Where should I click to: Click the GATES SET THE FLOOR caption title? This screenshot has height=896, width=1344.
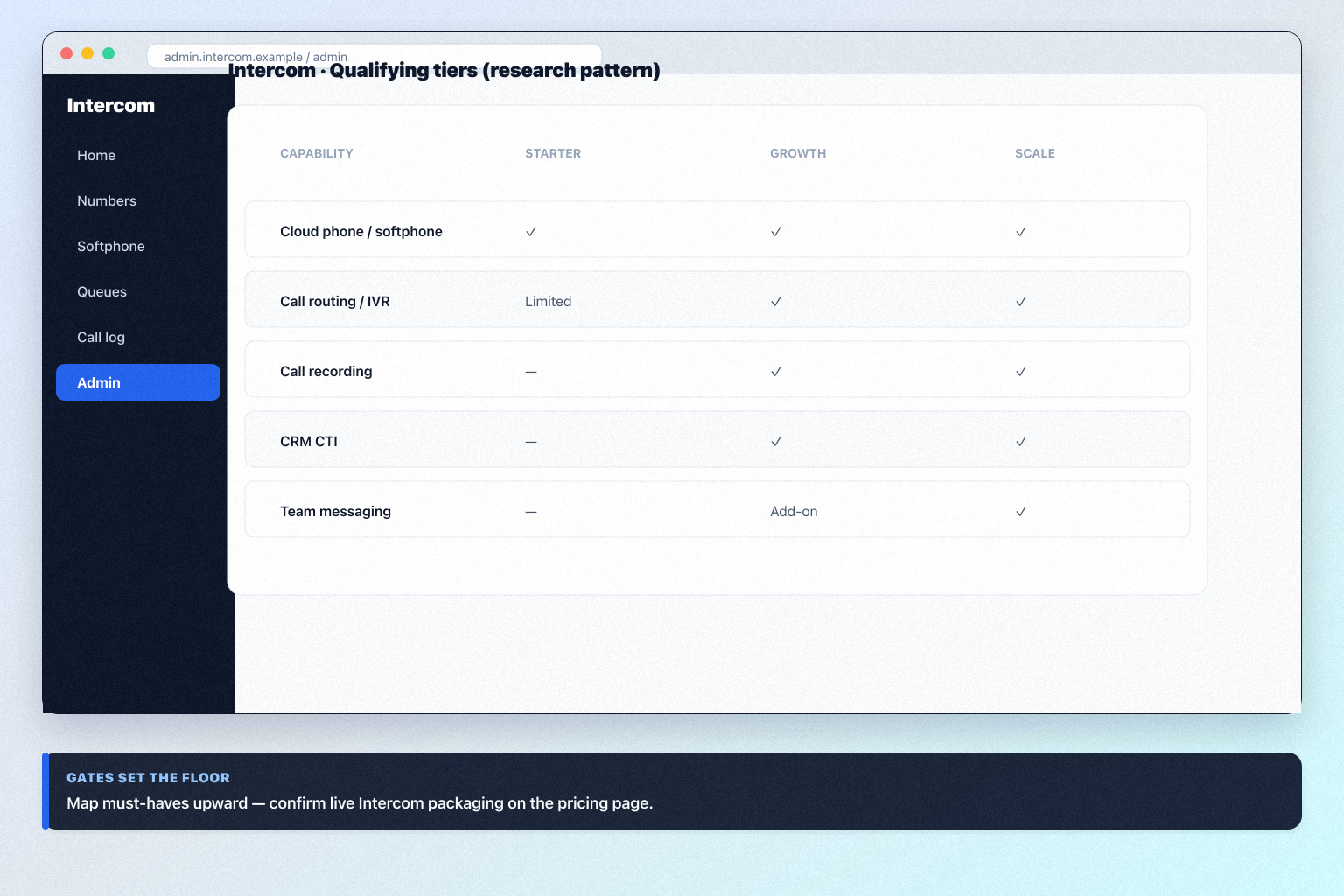point(149,778)
